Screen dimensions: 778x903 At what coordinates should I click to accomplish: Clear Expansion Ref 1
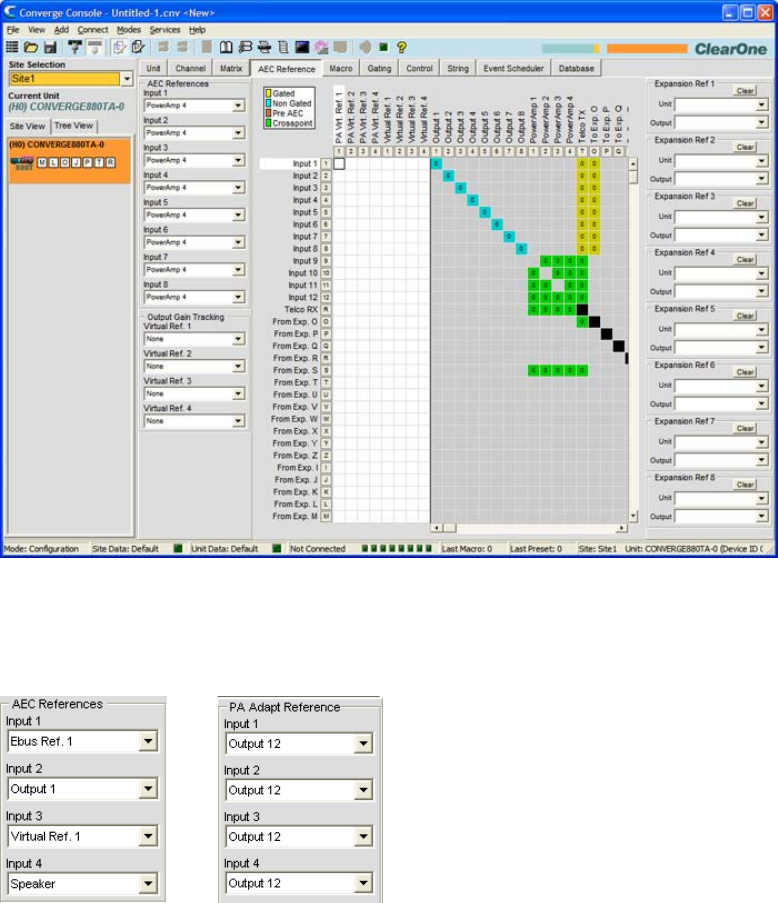[x=745, y=91]
